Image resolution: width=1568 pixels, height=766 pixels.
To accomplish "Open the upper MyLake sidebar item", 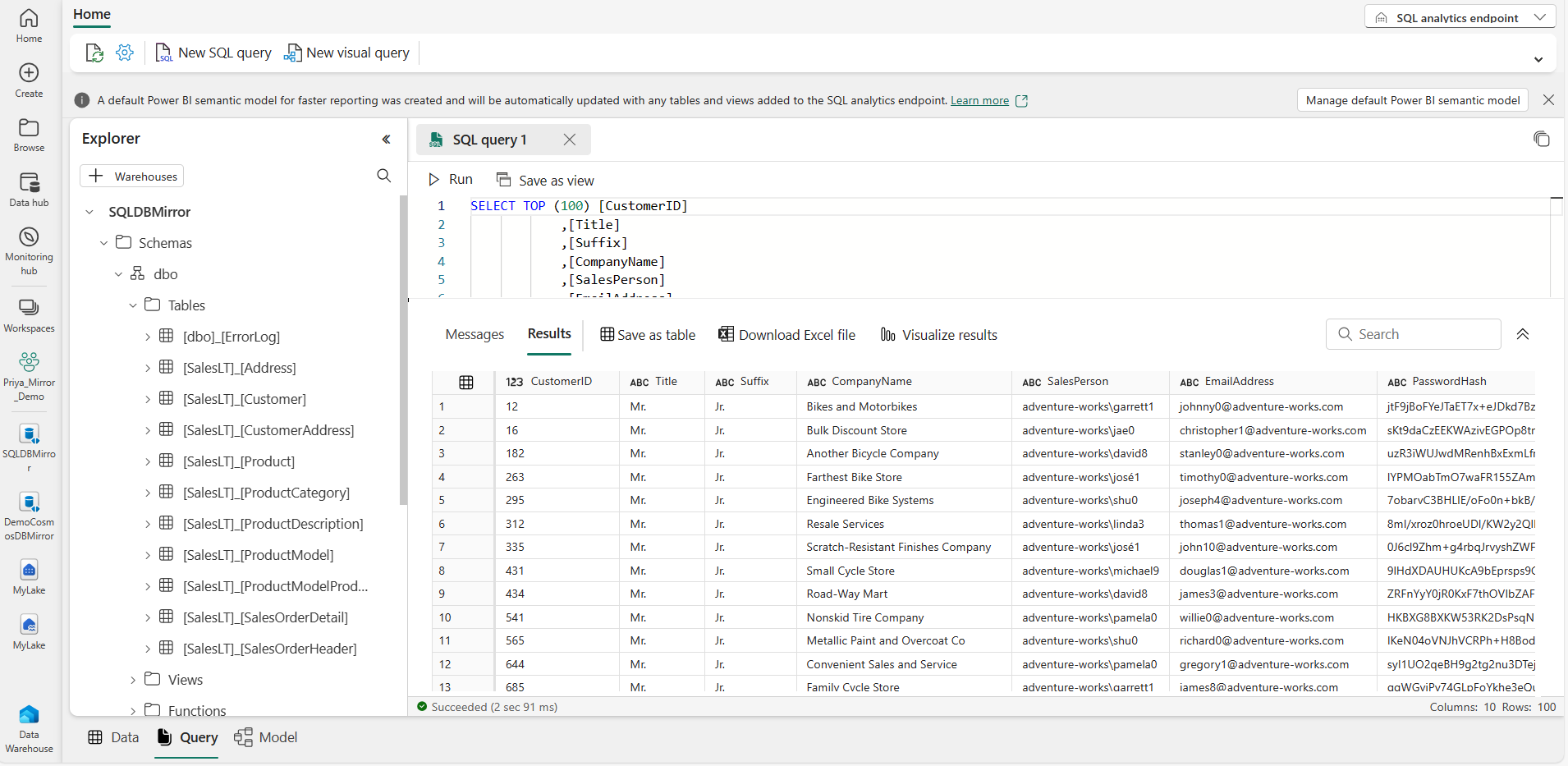I will tap(29, 577).
